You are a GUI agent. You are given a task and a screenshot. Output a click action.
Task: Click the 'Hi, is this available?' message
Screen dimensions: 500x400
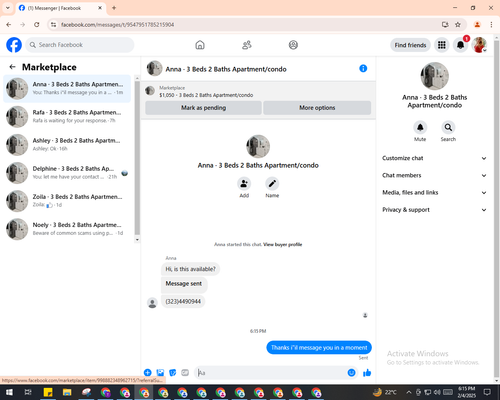pos(190,269)
